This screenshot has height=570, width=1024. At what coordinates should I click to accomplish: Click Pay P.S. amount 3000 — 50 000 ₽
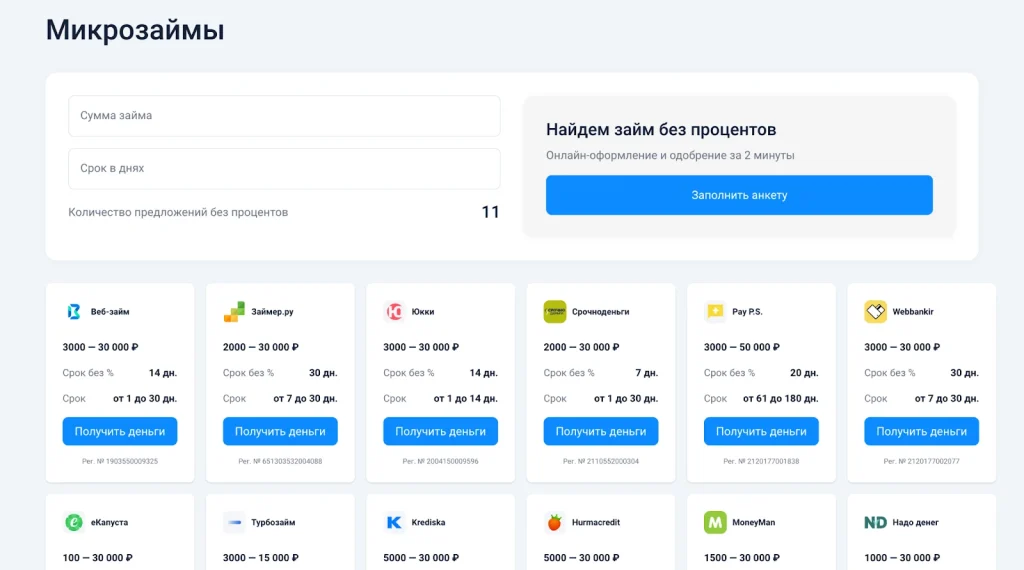click(742, 347)
